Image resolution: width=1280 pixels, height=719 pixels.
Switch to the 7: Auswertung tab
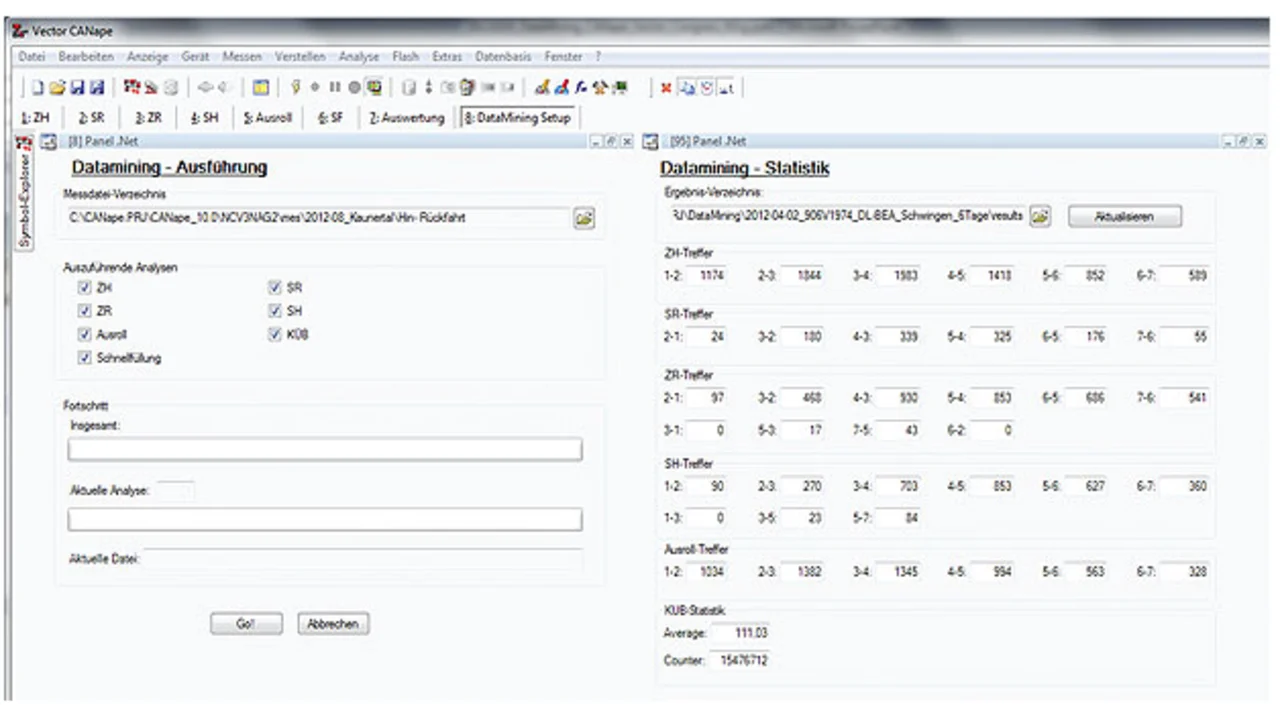tap(406, 118)
